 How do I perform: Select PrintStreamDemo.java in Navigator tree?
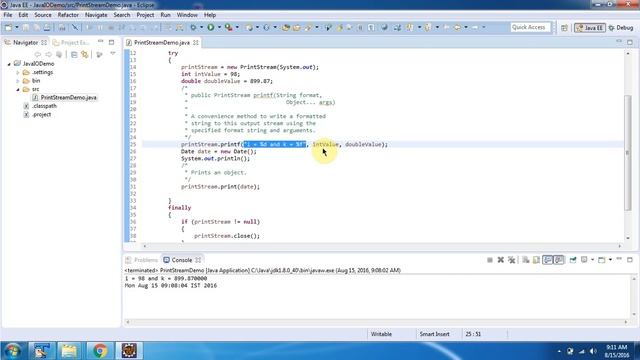tap(69, 98)
